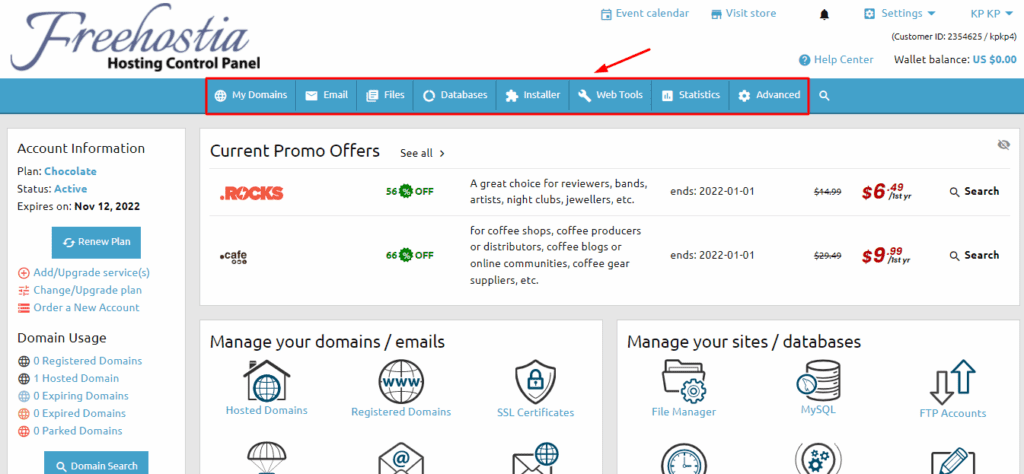Open the Files menu

pyautogui.click(x=385, y=95)
